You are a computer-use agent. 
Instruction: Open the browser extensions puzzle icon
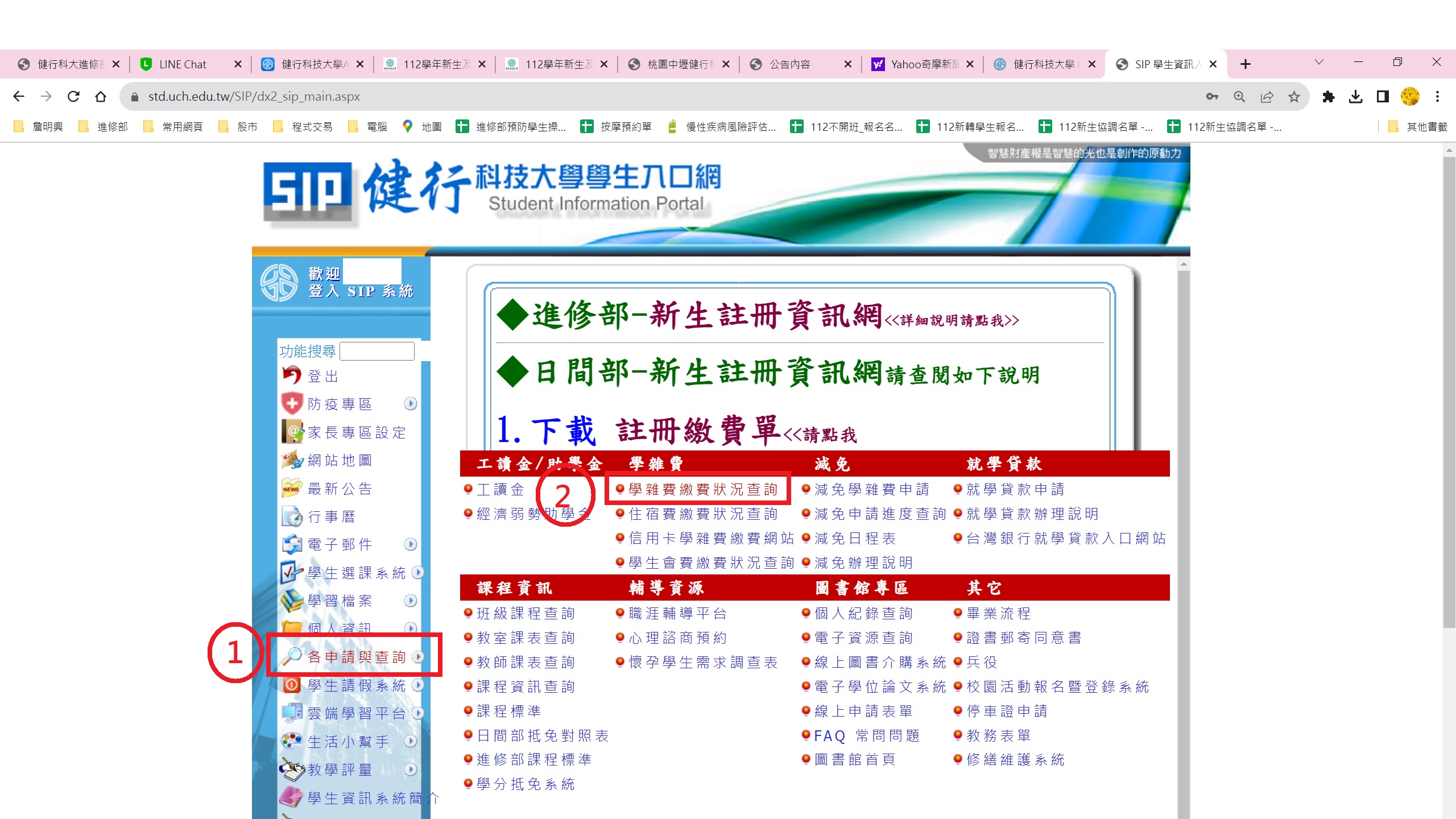[1328, 97]
